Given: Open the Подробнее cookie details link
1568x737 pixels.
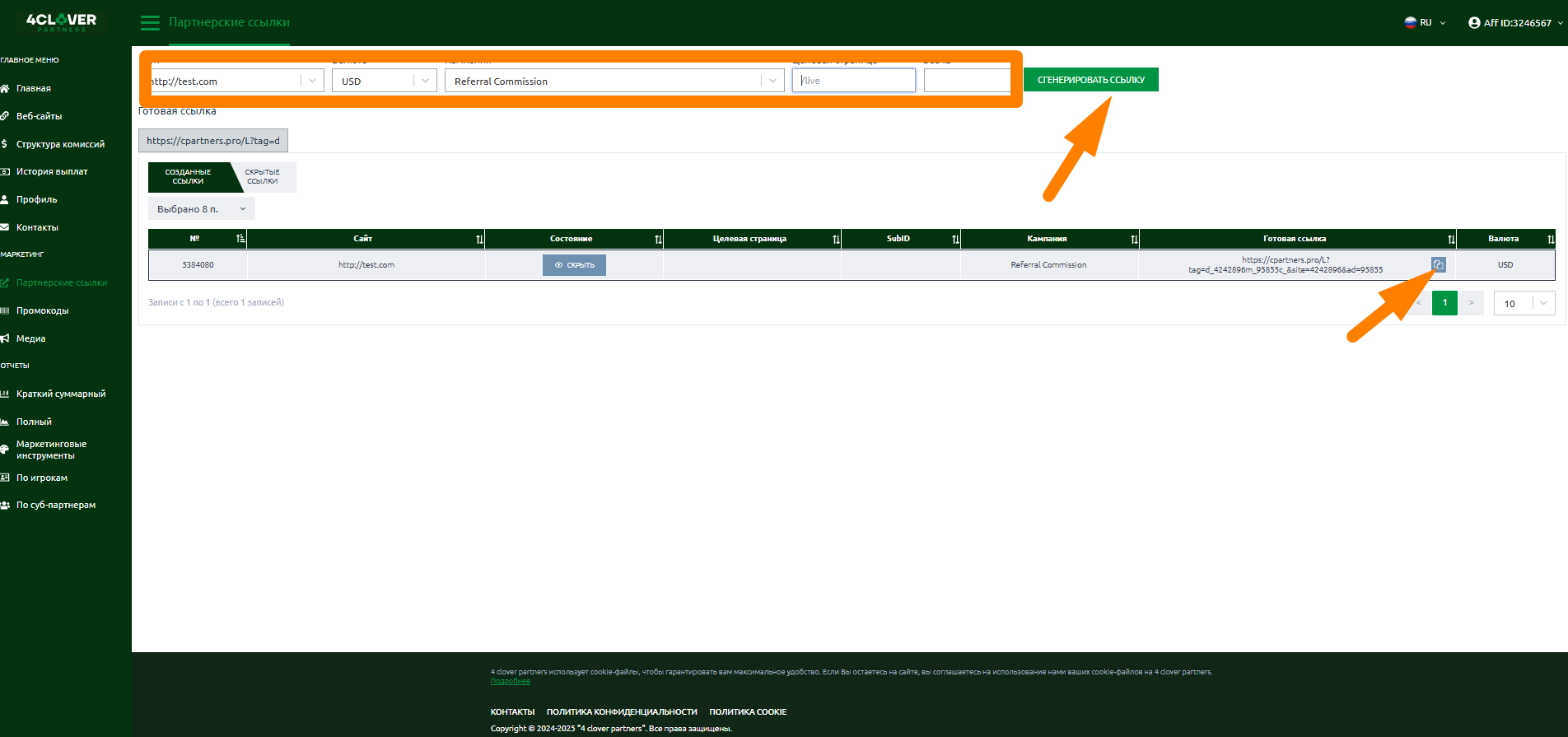Looking at the screenshot, I should coord(511,681).
